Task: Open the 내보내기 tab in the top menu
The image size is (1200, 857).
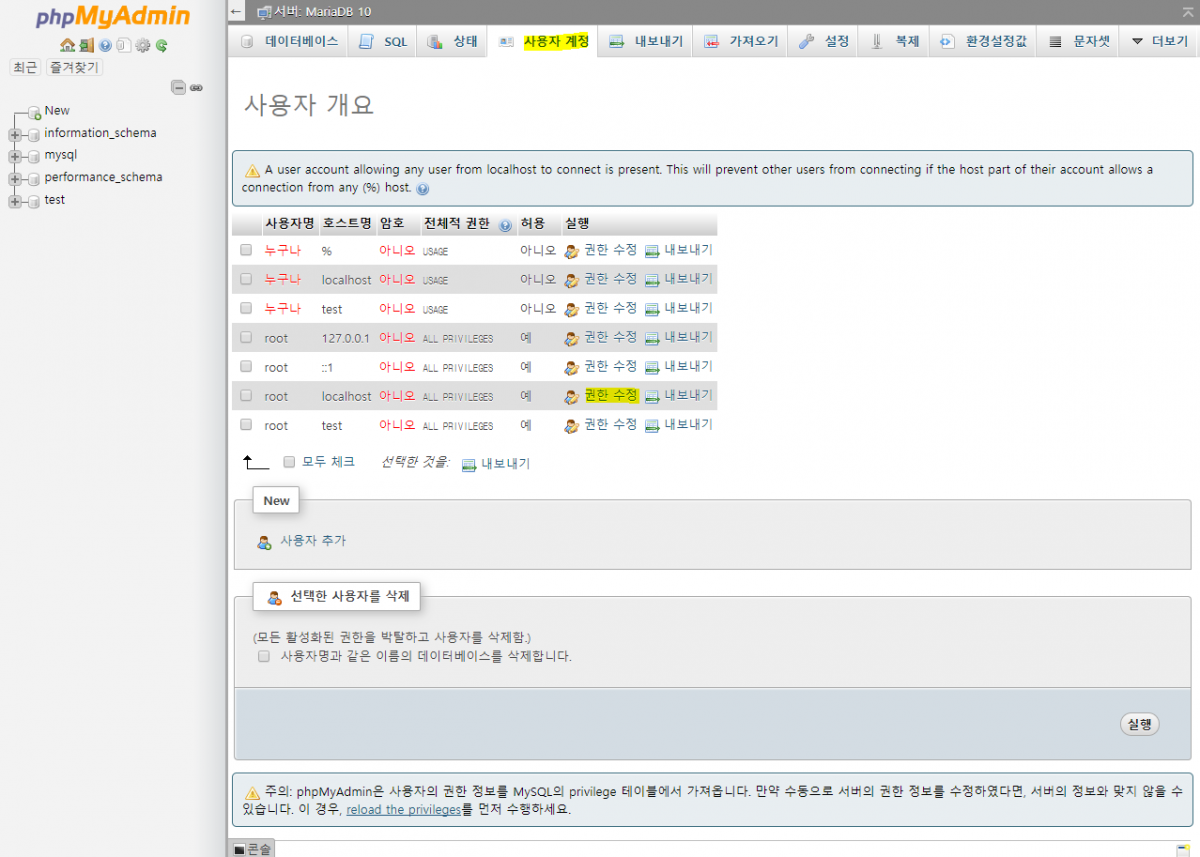Action: 645,41
